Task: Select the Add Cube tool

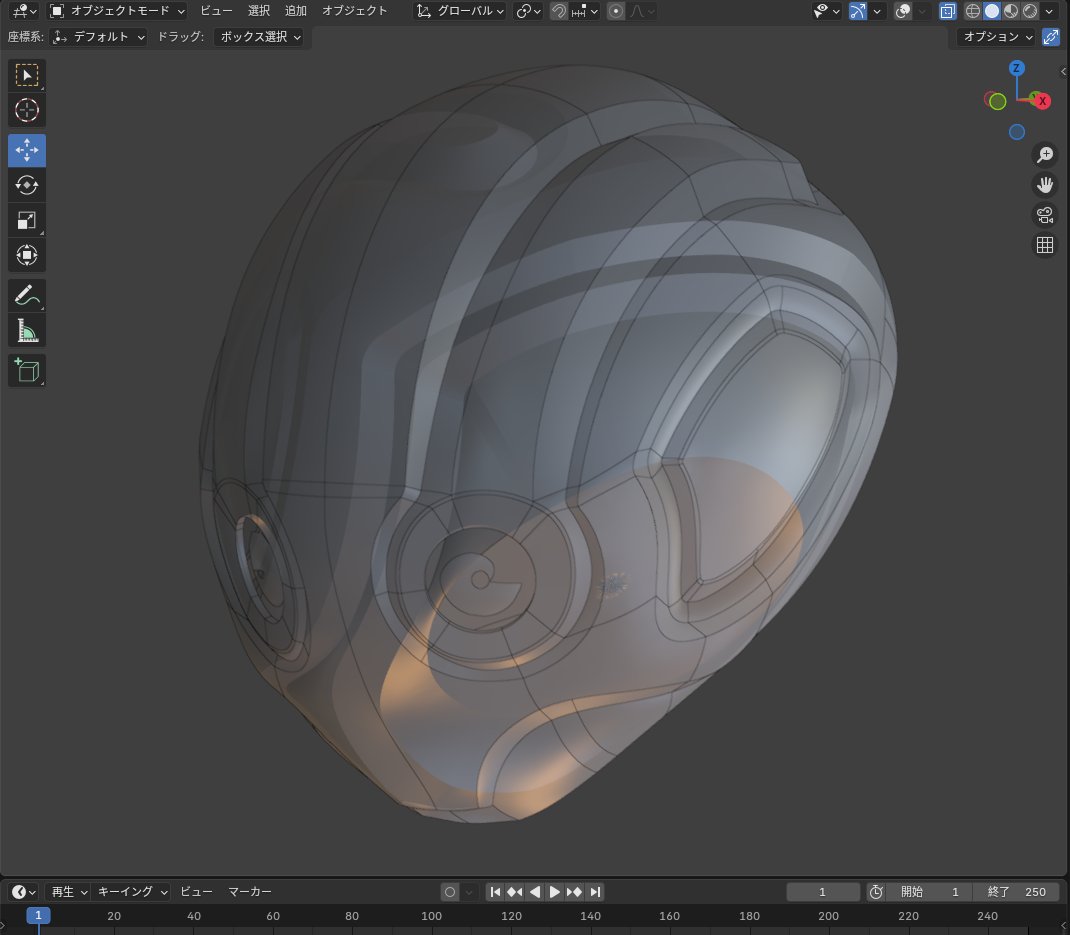Action: click(x=27, y=371)
